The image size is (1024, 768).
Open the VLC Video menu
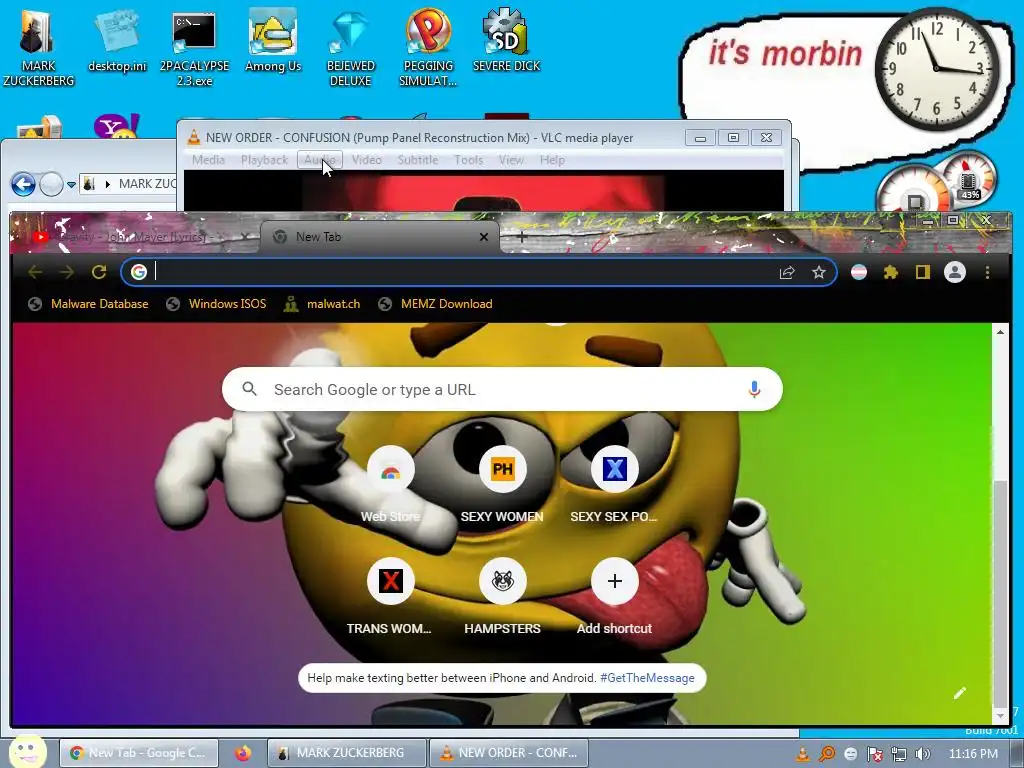coord(366,160)
